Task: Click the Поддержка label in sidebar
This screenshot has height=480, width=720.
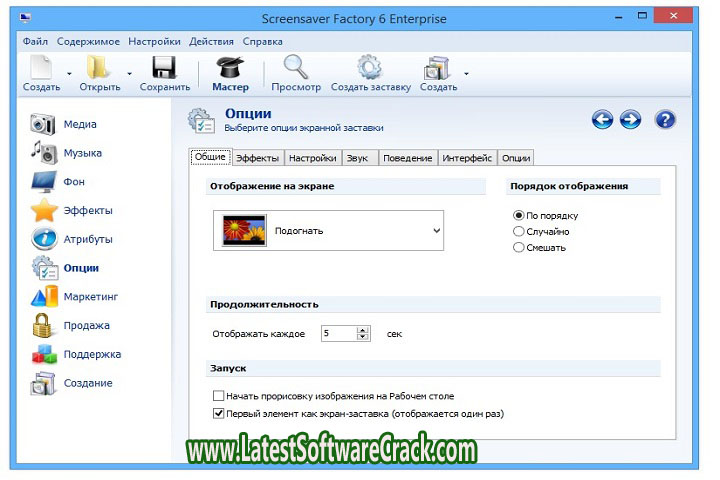Action: [x=92, y=354]
